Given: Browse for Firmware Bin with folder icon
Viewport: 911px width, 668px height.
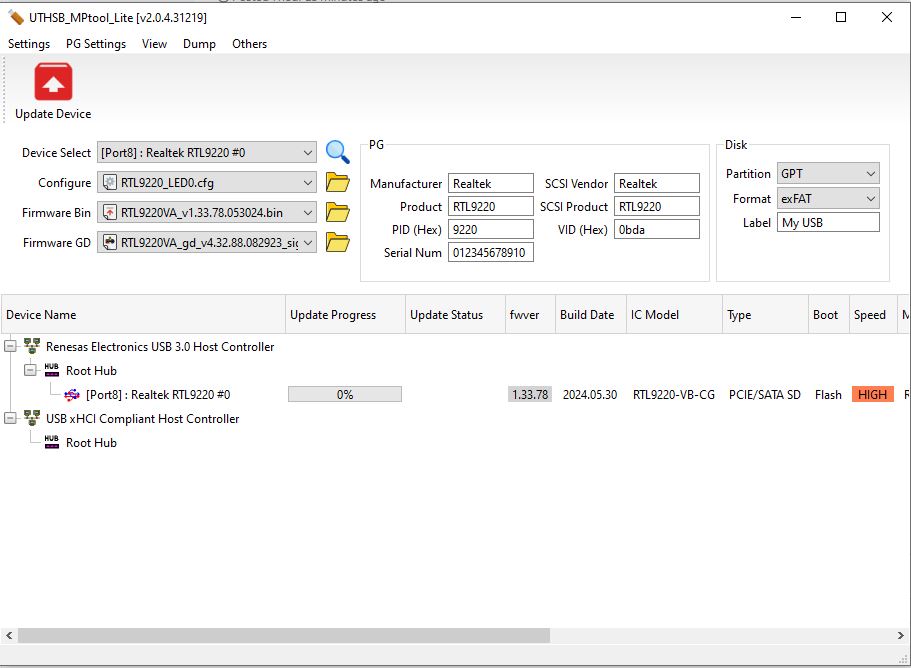Looking at the screenshot, I should click(x=338, y=213).
